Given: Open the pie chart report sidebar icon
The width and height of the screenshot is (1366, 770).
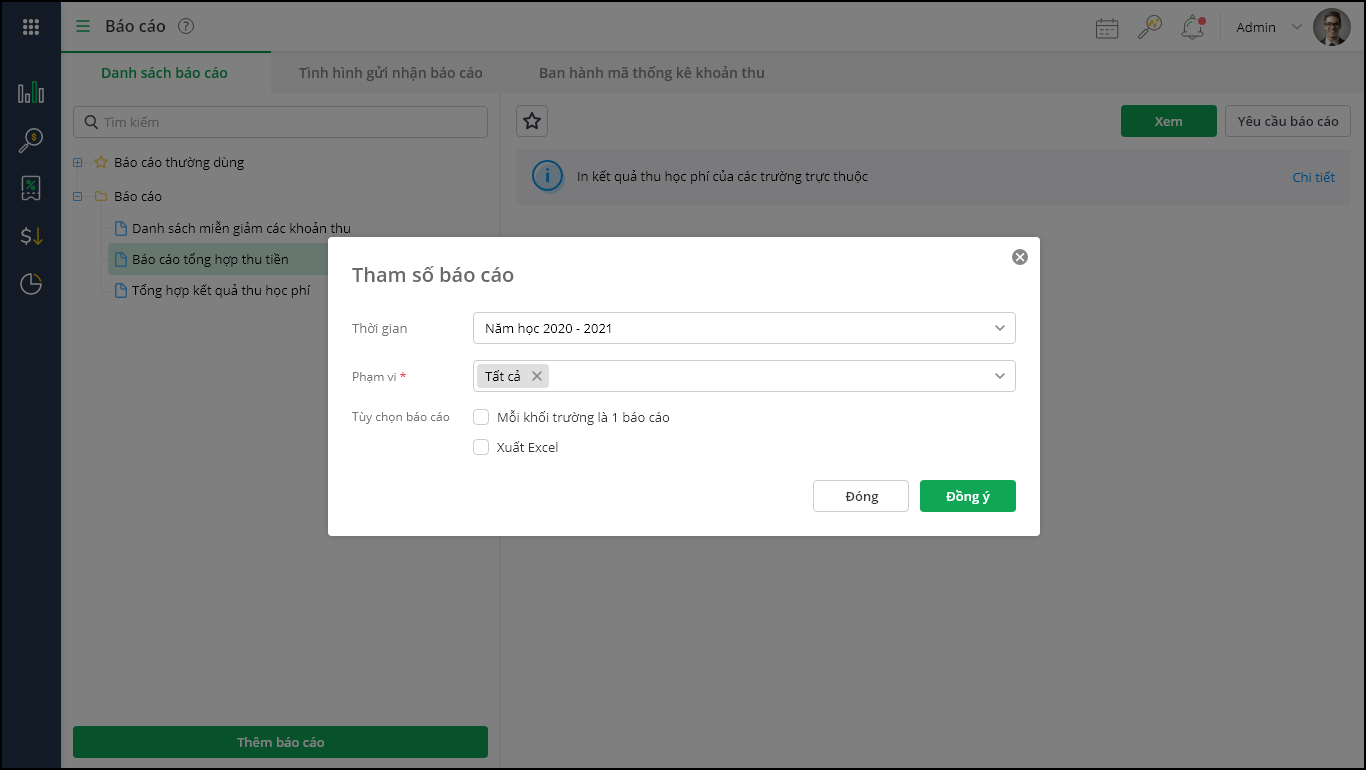Looking at the screenshot, I should tap(31, 284).
